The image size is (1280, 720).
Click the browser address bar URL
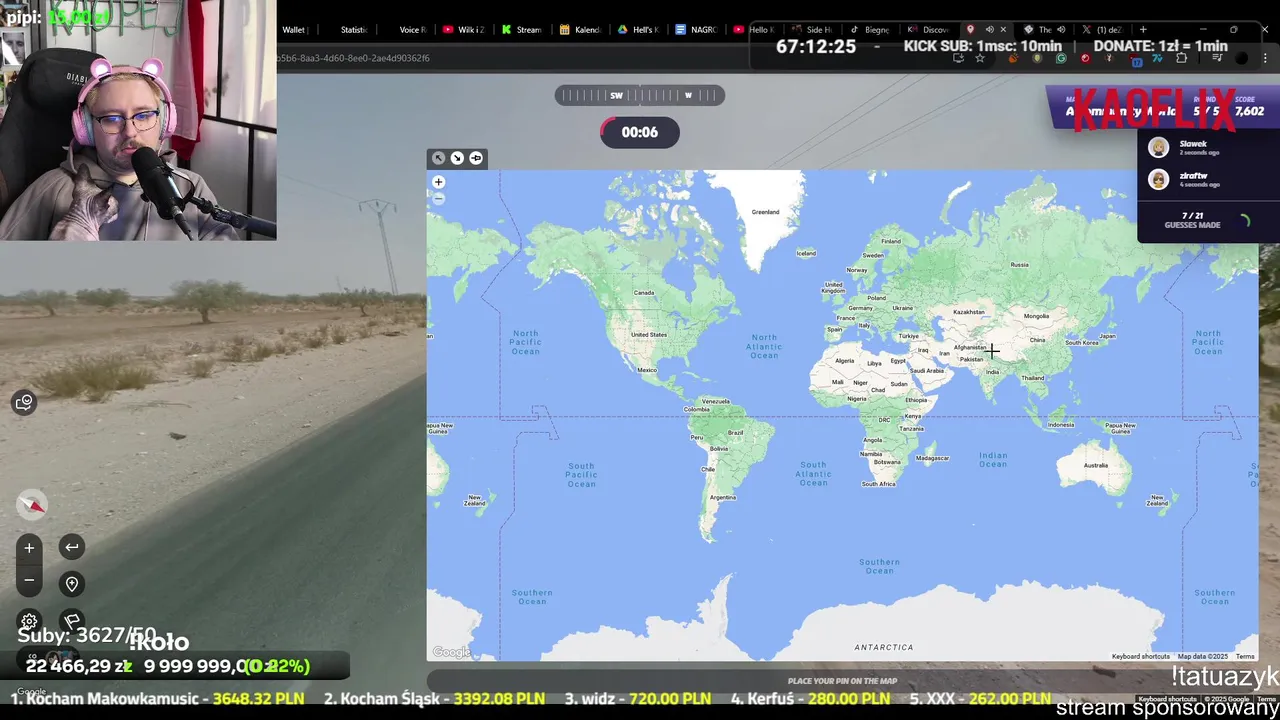click(353, 58)
